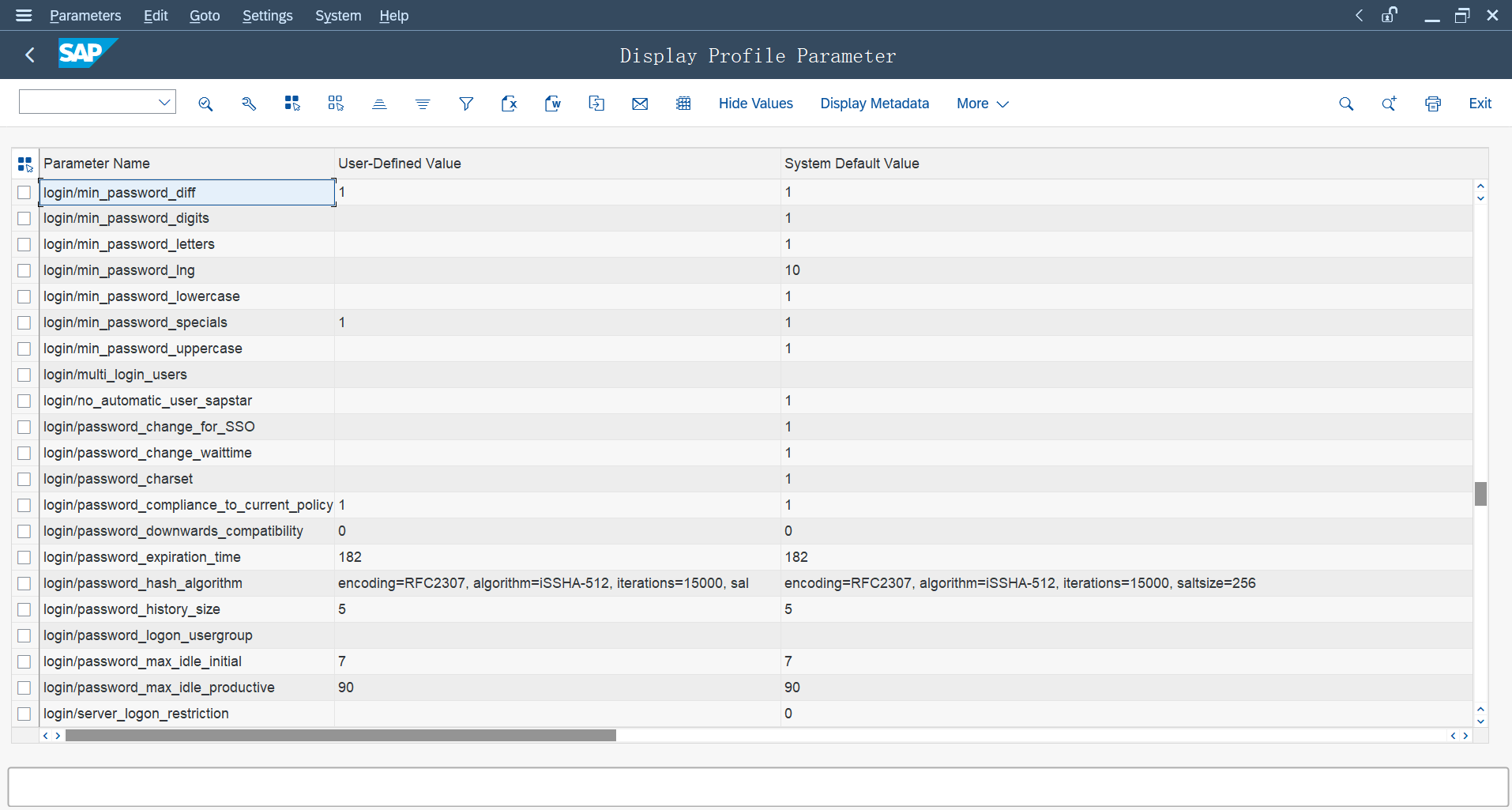Click the Display Metadata button
Viewport: 1512px width, 810px height.
point(874,104)
